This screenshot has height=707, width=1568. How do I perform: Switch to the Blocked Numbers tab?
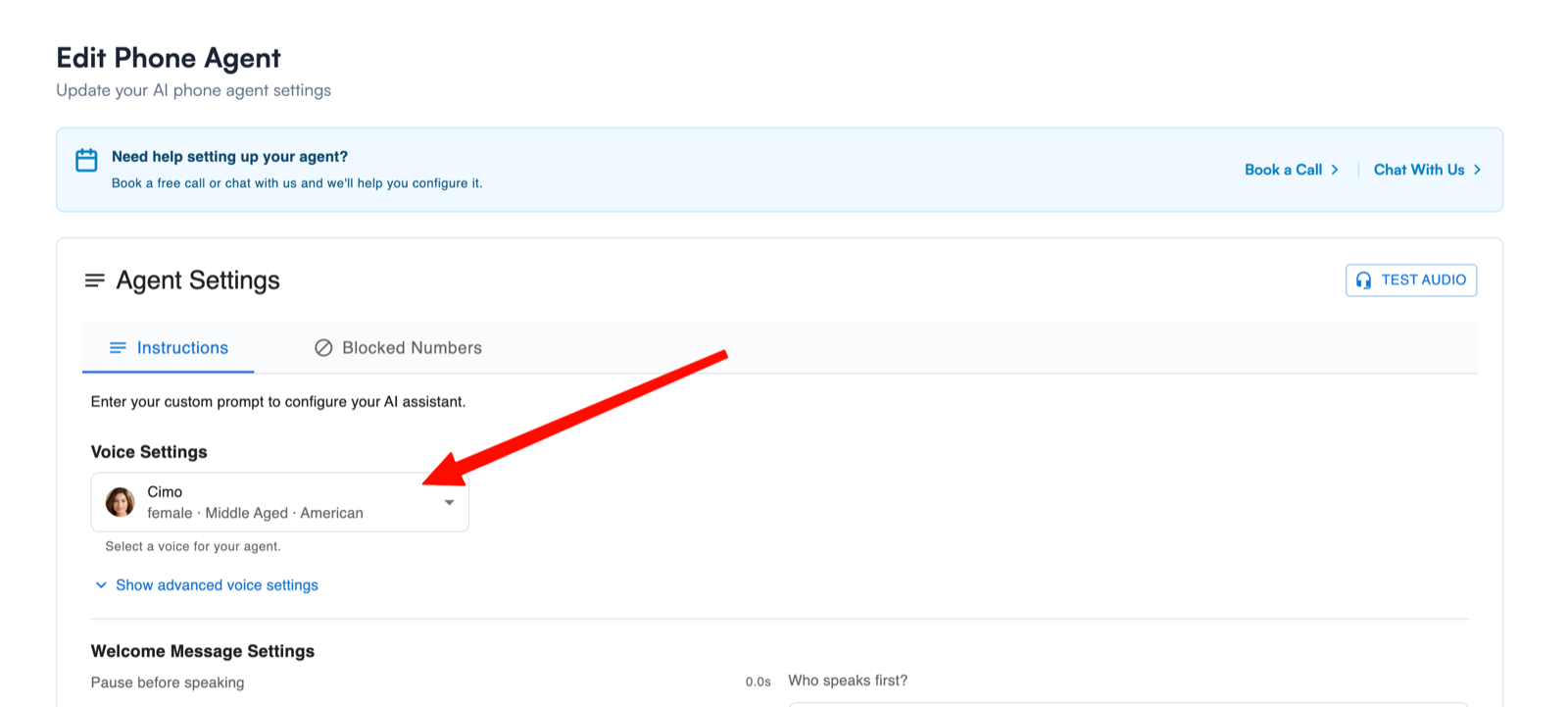pos(398,348)
